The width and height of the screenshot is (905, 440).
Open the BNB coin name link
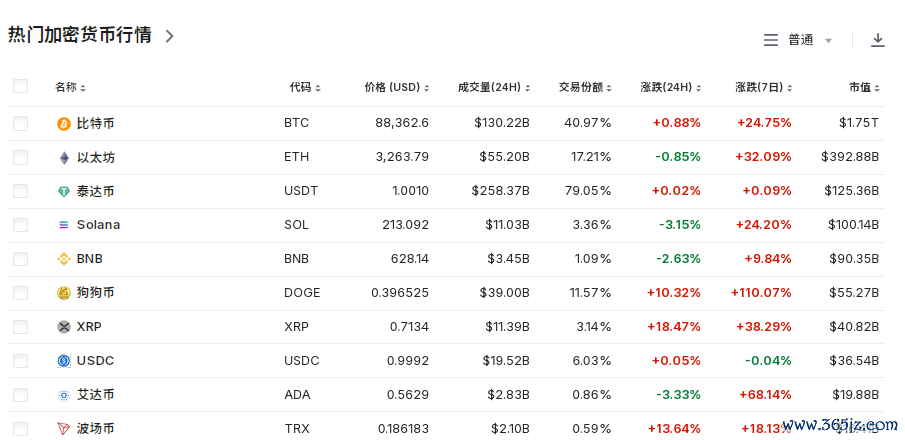pos(89,259)
